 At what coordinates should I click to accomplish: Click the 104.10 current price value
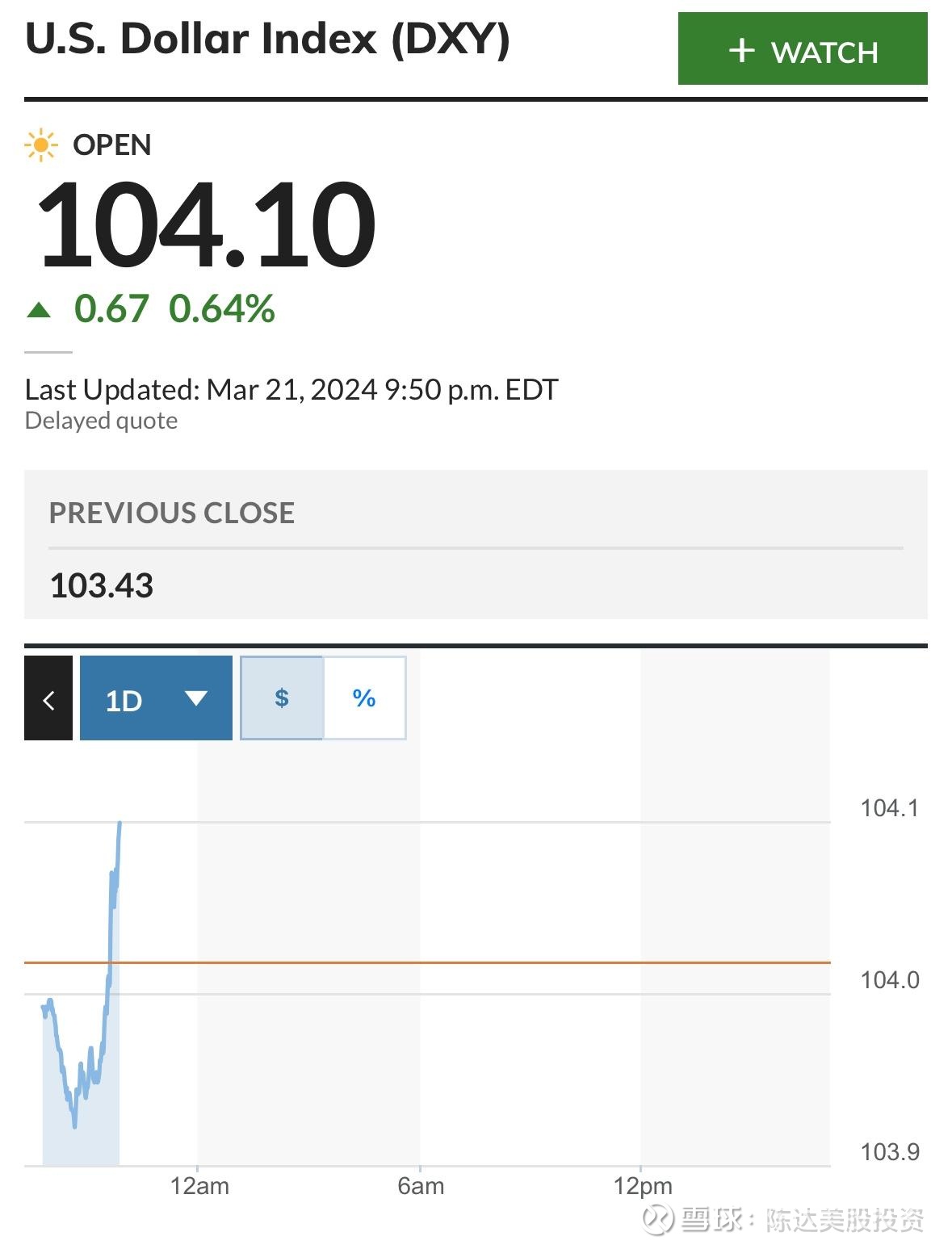(x=206, y=224)
